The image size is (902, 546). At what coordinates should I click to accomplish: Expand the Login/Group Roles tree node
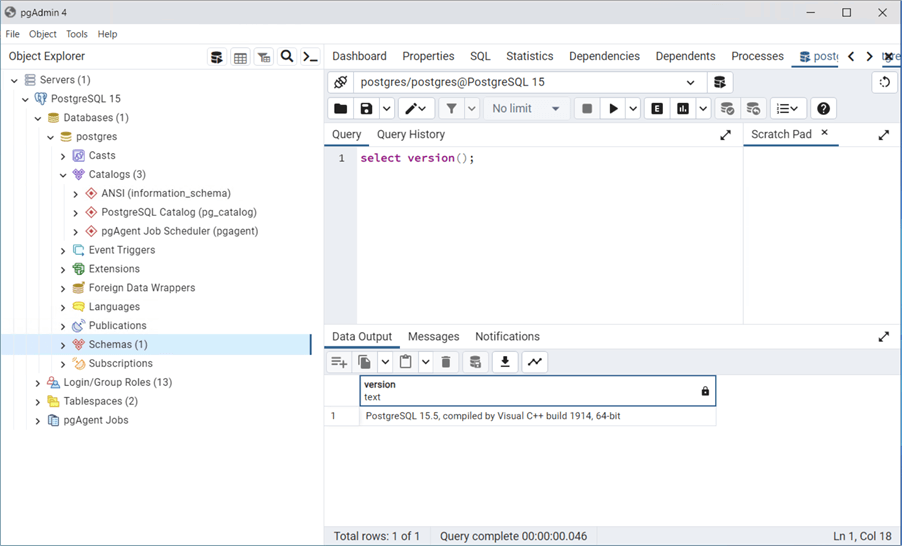pos(38,382)
